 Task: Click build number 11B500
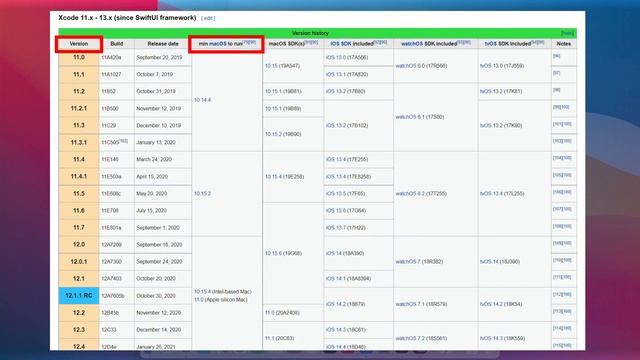110,109
